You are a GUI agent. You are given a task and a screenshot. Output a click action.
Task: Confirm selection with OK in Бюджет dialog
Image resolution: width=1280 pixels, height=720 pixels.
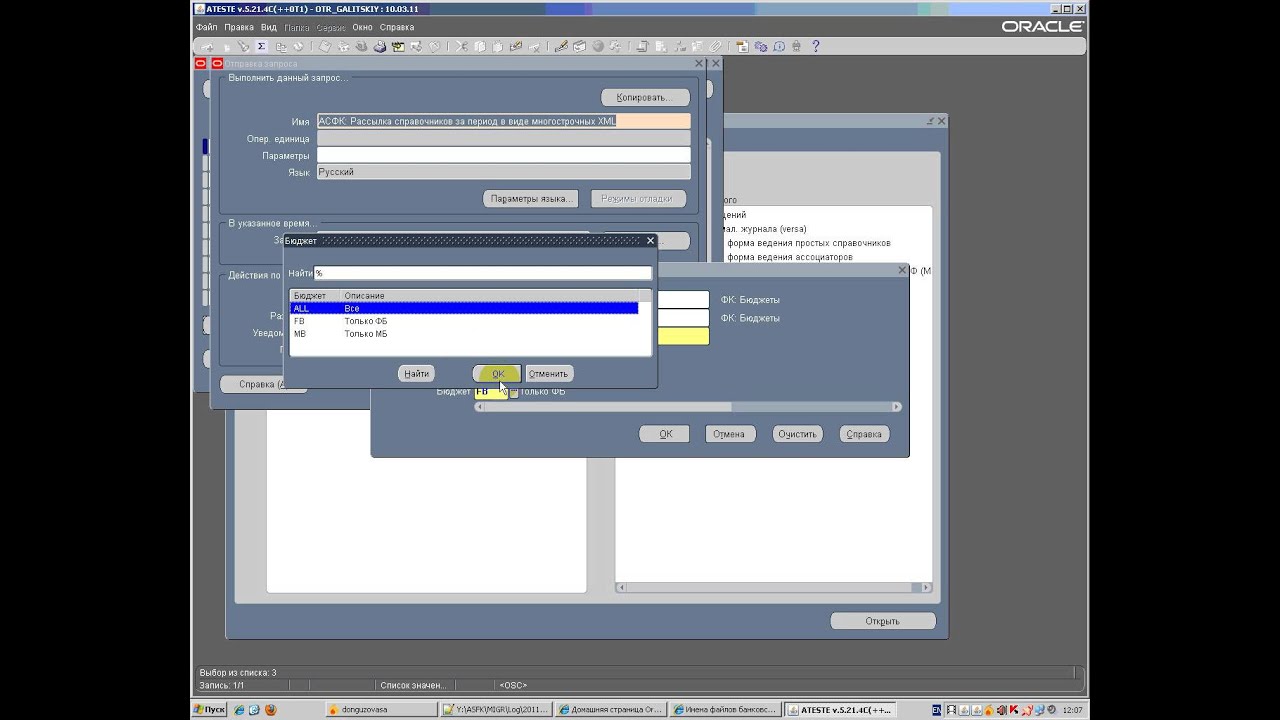(497, 374)
